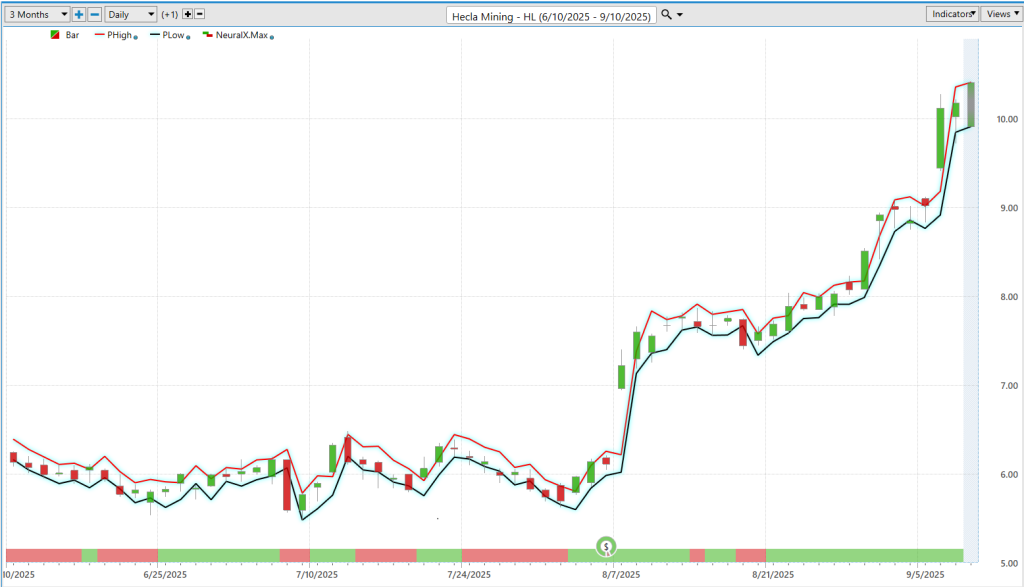Click the 10.00 price axis label
1024x587 pixels.
tap(1007, 119)
